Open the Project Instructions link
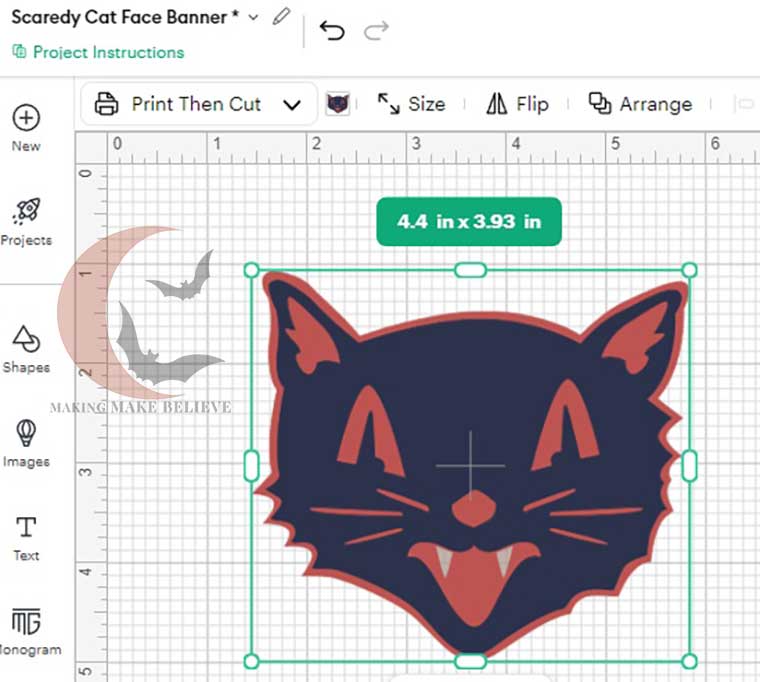The height and width of the screenshot is (682, 760). pos(98,52)
